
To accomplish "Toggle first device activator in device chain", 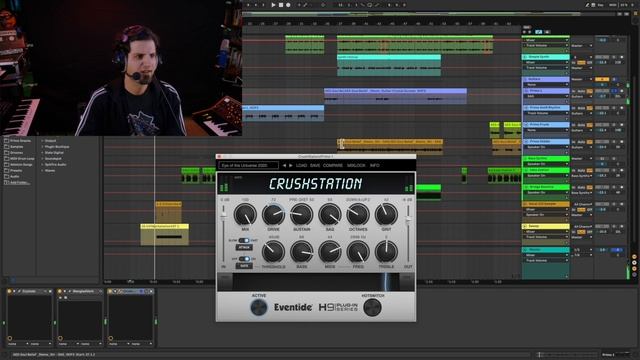I will pyautogui.click(x=9, y=291).
